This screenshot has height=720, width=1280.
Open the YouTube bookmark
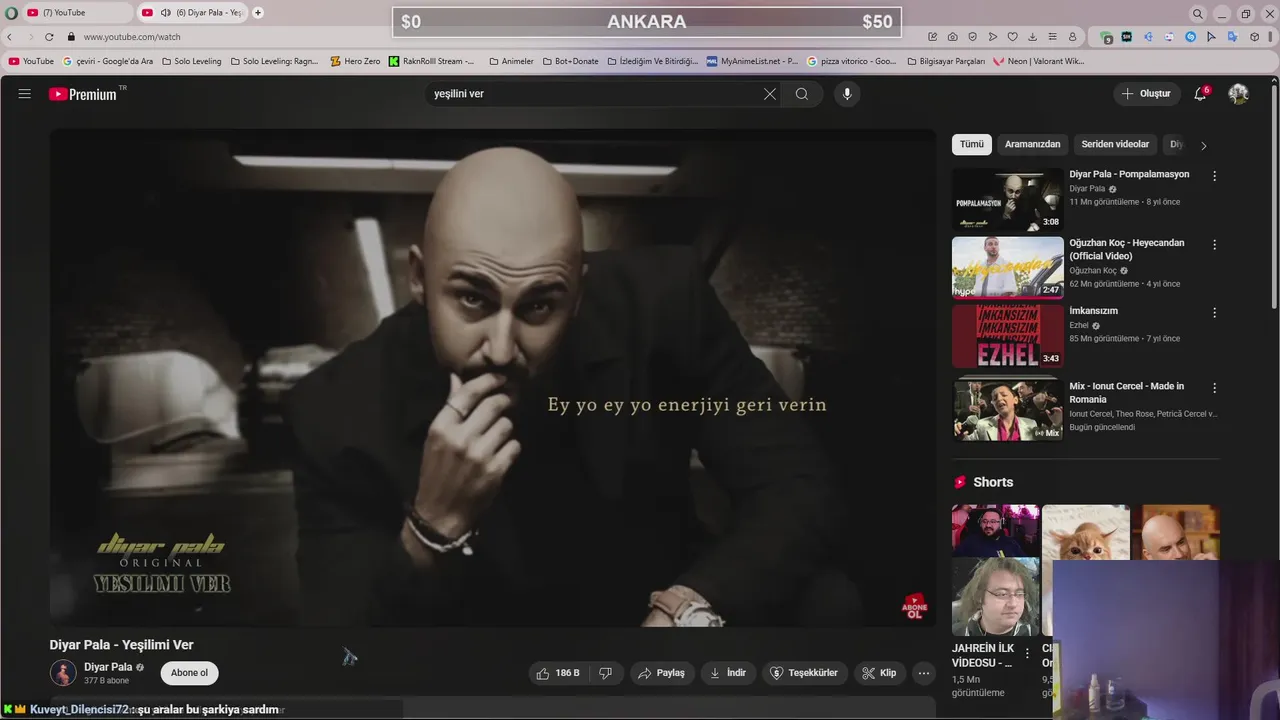[31, 61]
